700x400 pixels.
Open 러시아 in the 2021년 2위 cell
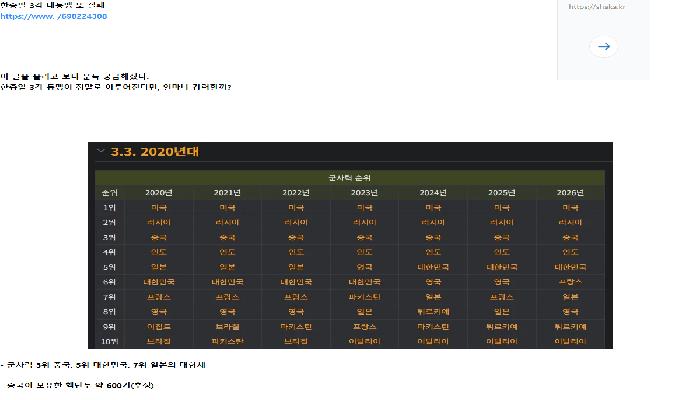[x=228, y=222]
